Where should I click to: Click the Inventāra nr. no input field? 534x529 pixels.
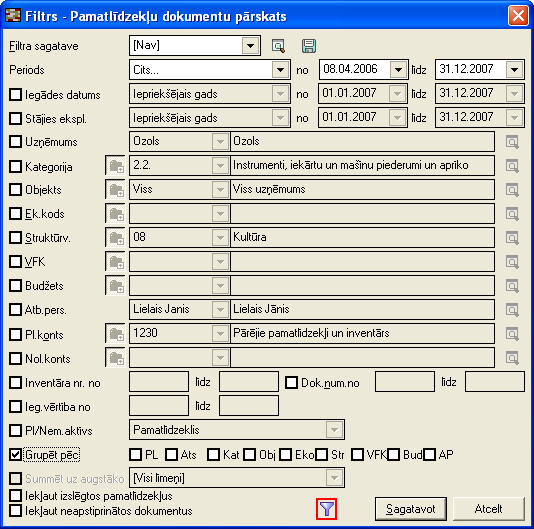click(159, 382)
